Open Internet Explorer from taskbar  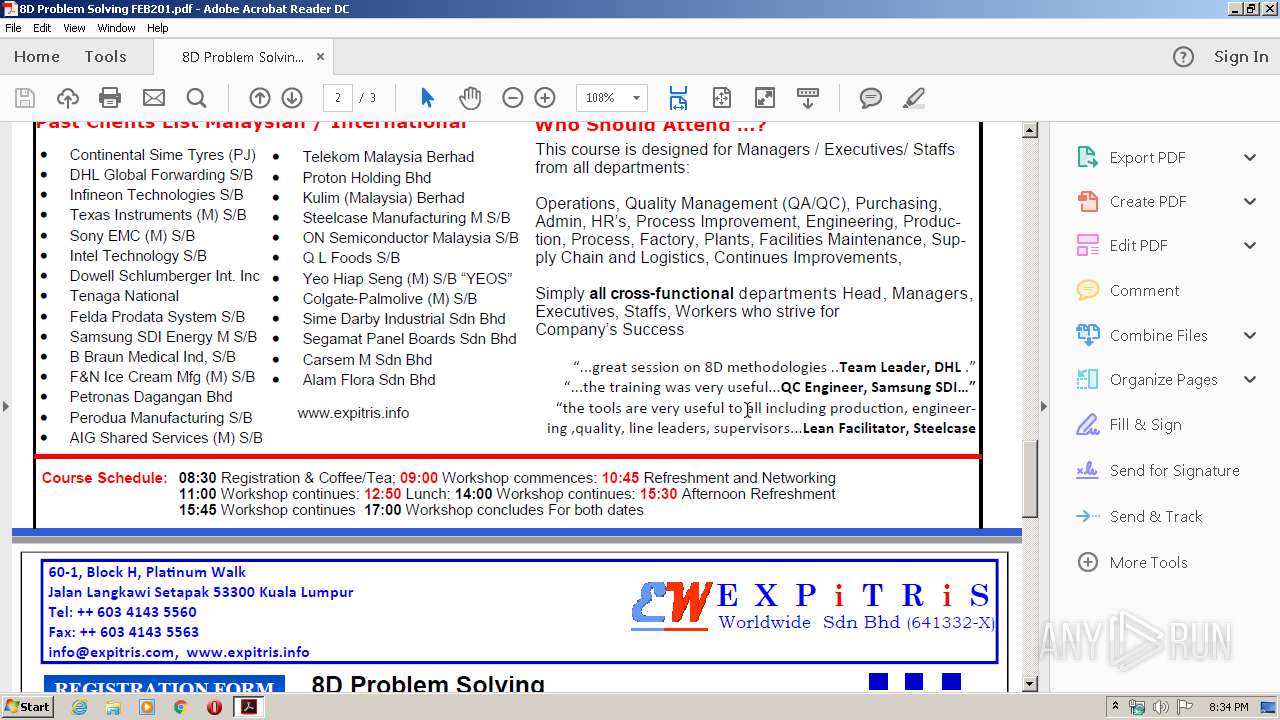(x=79, y=707)
